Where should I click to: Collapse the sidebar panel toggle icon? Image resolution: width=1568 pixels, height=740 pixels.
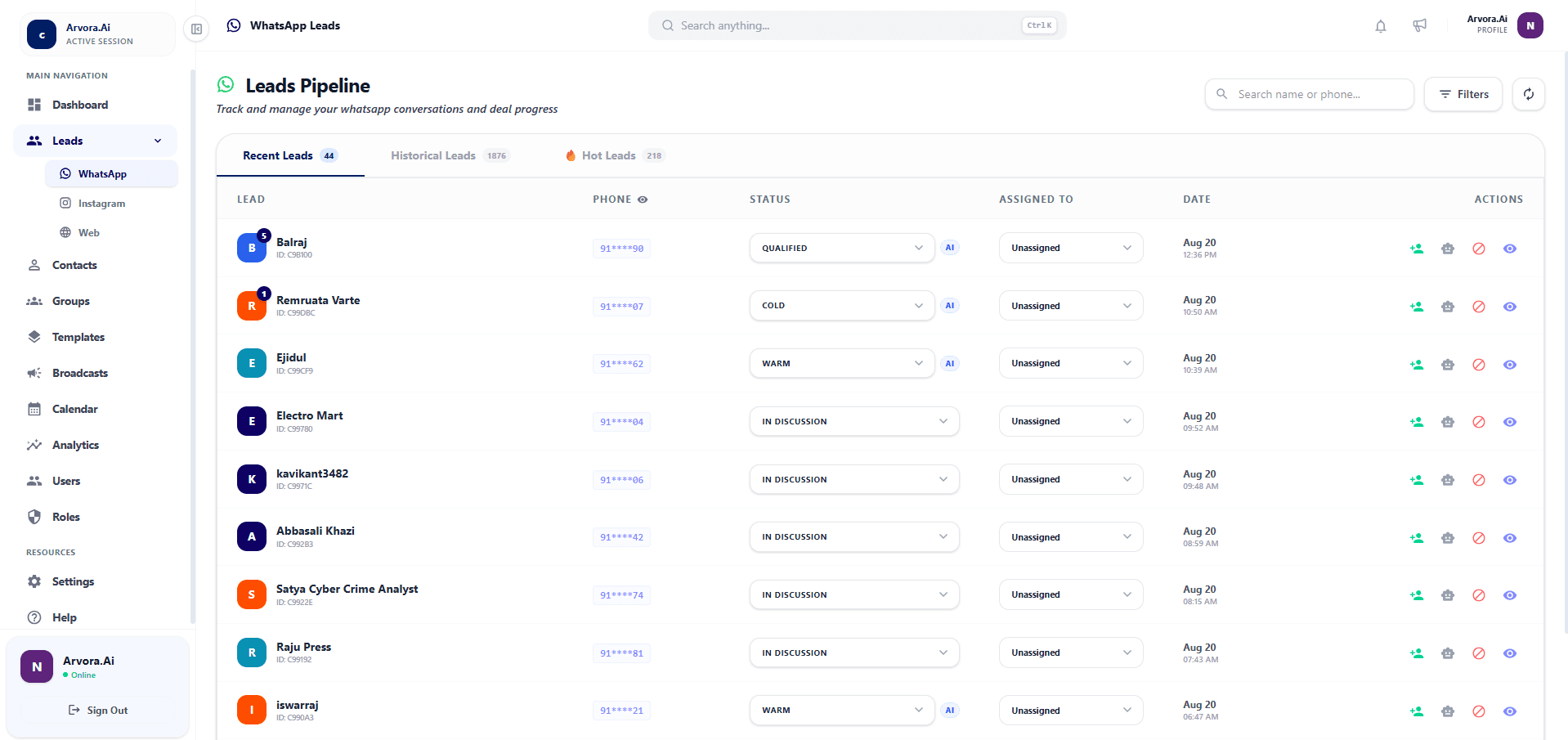tap(196, 29)
